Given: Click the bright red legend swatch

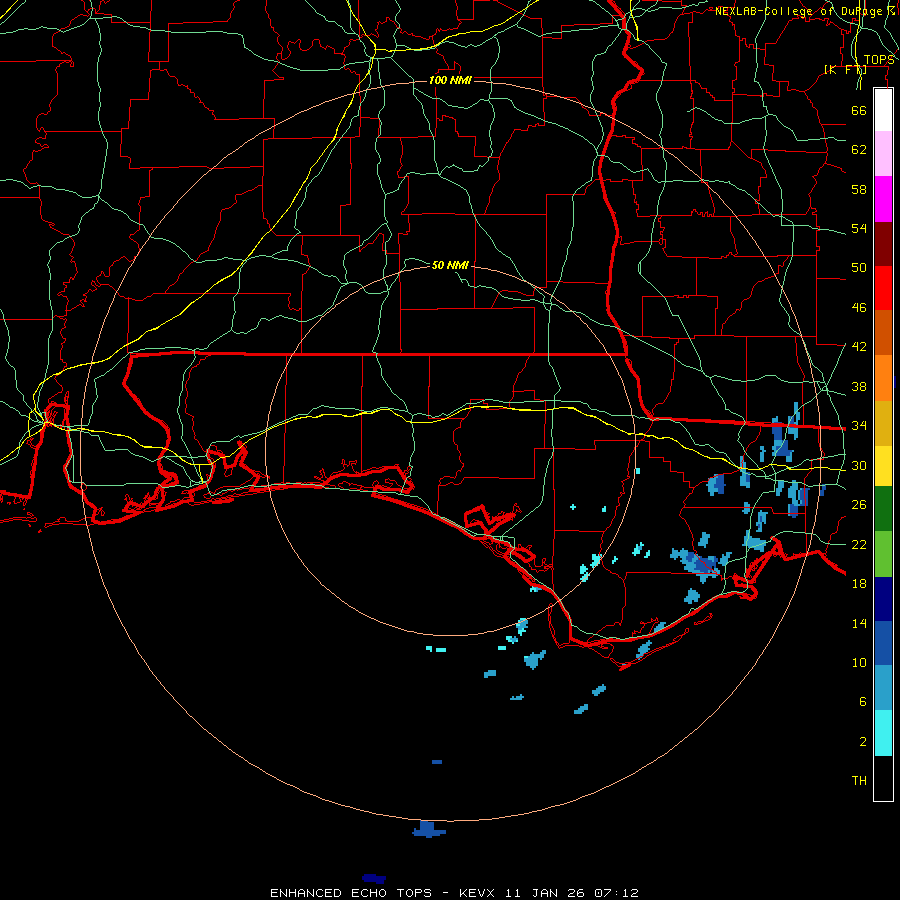Looking at the screenshot, I should click(883, 288).
